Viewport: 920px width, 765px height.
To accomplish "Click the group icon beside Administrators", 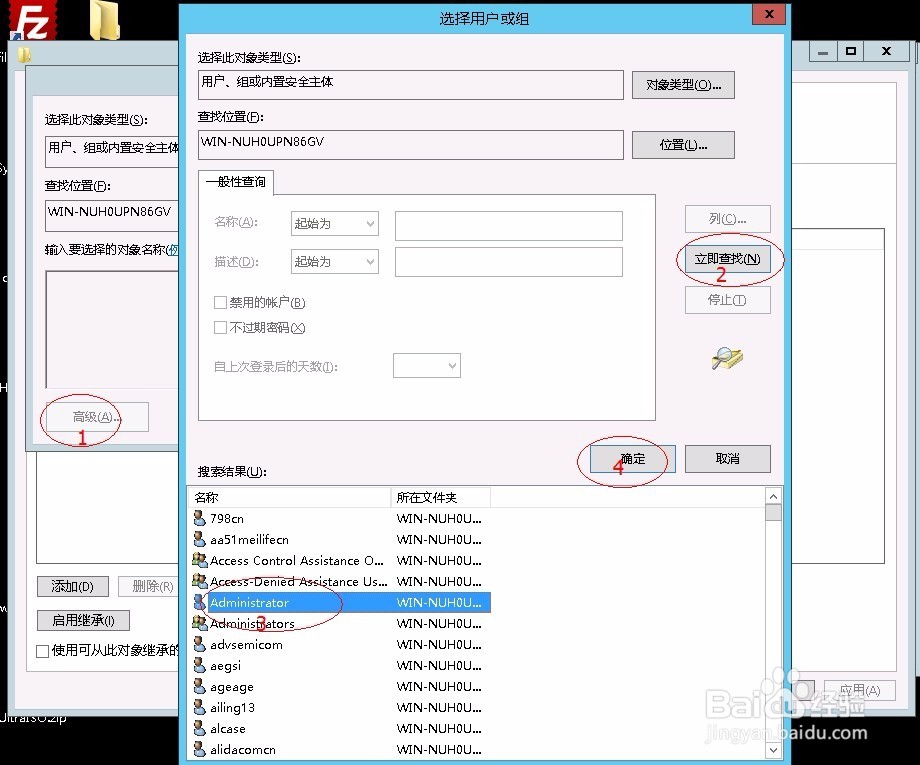I will pyautogui.click(x=199, y=624).
